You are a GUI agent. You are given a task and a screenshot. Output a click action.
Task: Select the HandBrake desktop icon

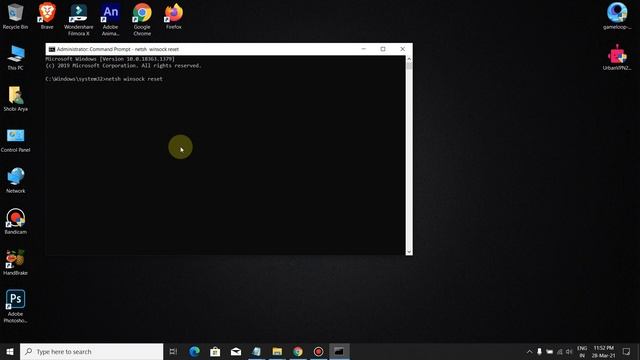pyautogui.click(x=16, y=262)
